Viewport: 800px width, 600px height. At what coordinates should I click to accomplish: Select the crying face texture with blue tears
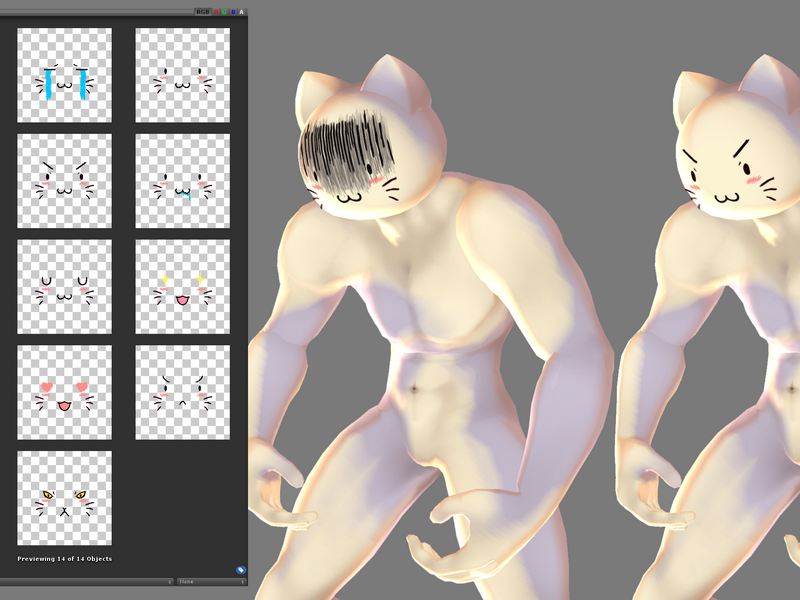coord(64,75)
